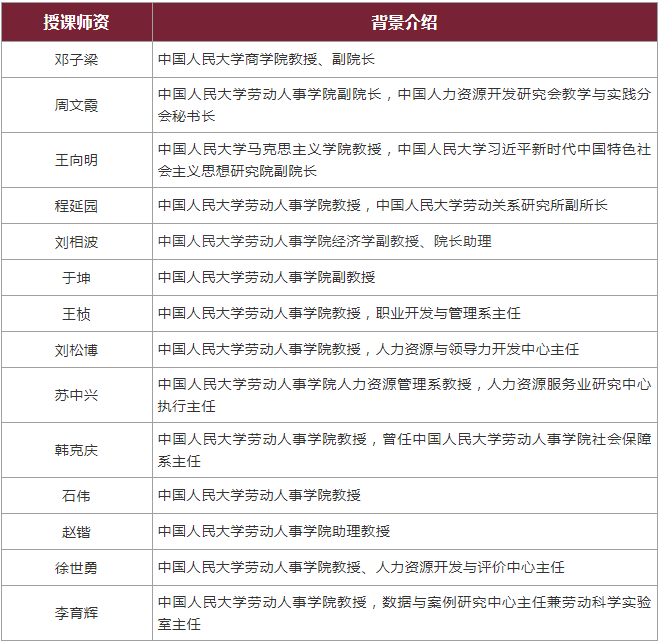Click 徐世勇's 人力资源开发与评价中心主任 description

[361, 568]
